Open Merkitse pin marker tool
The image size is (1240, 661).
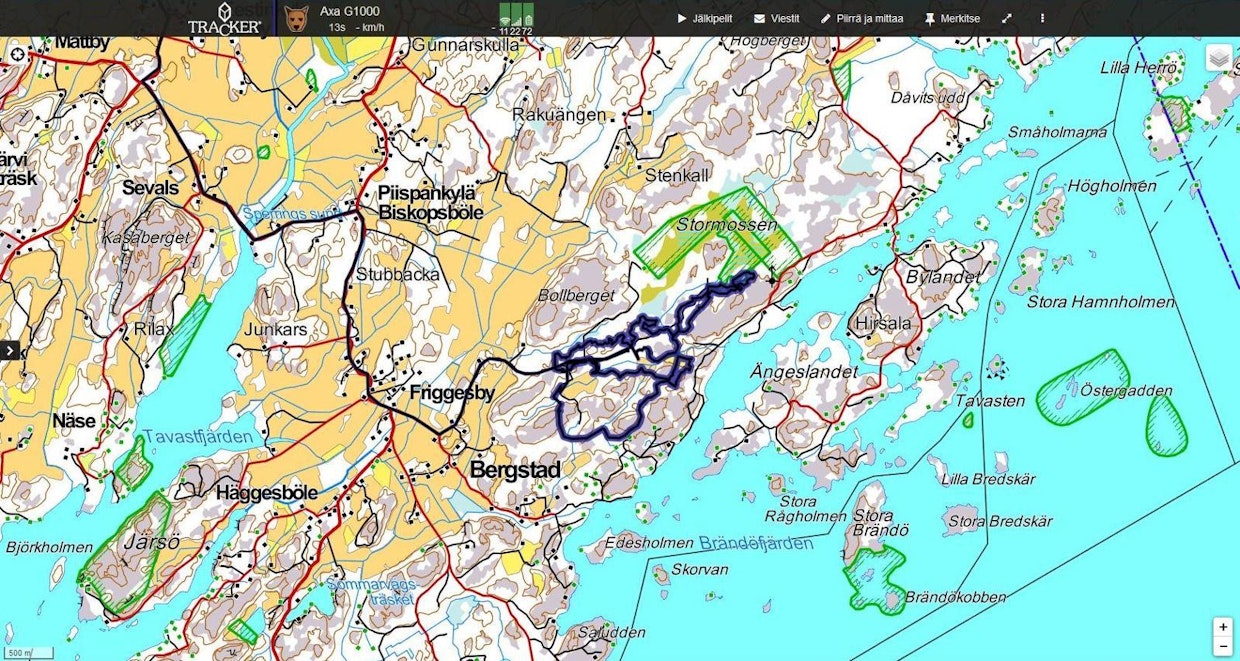[x=953, y=18]
